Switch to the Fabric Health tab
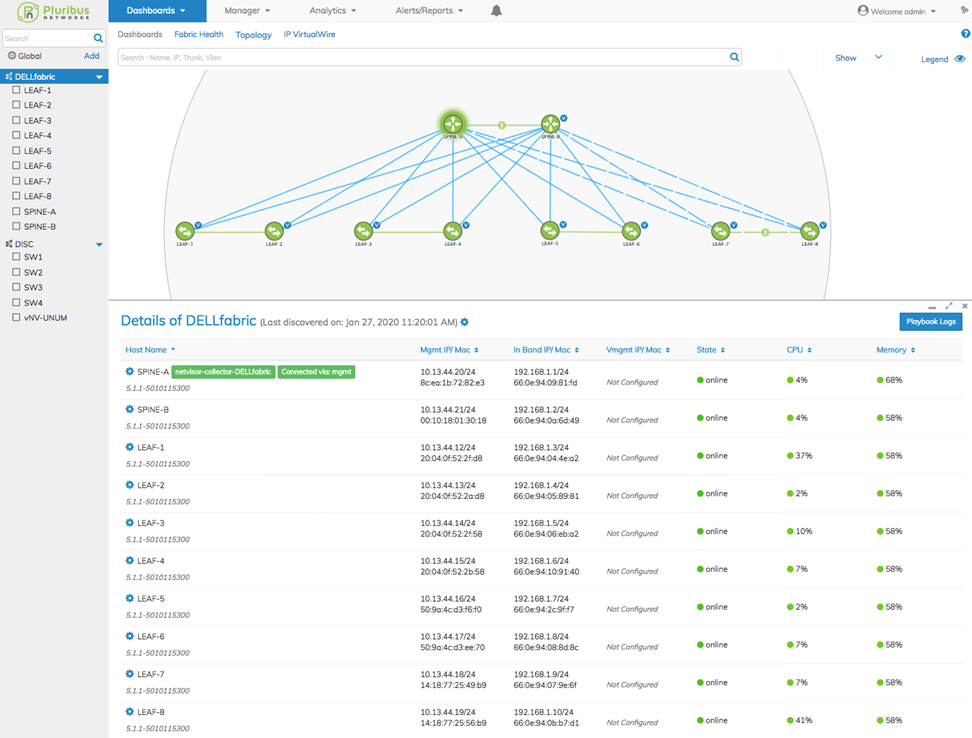The height and width of the screenshot is (738, 972). [199, 34]
